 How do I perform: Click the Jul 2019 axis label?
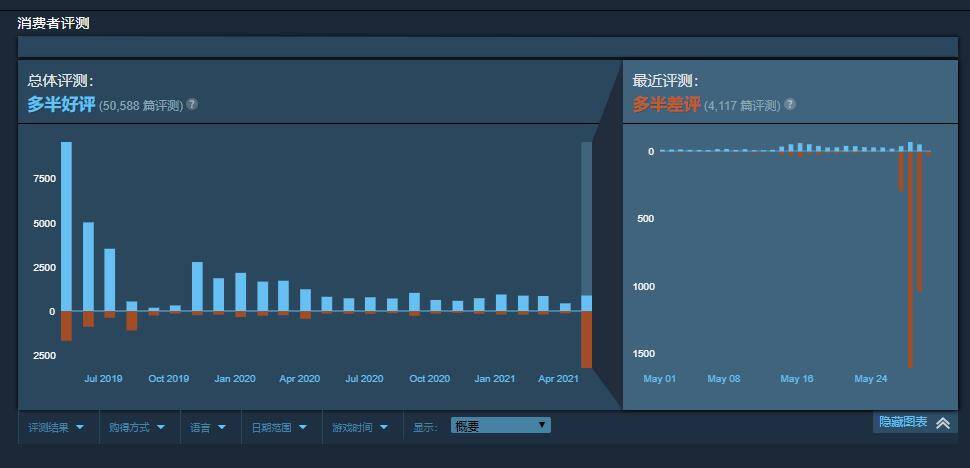coord(103,379)
